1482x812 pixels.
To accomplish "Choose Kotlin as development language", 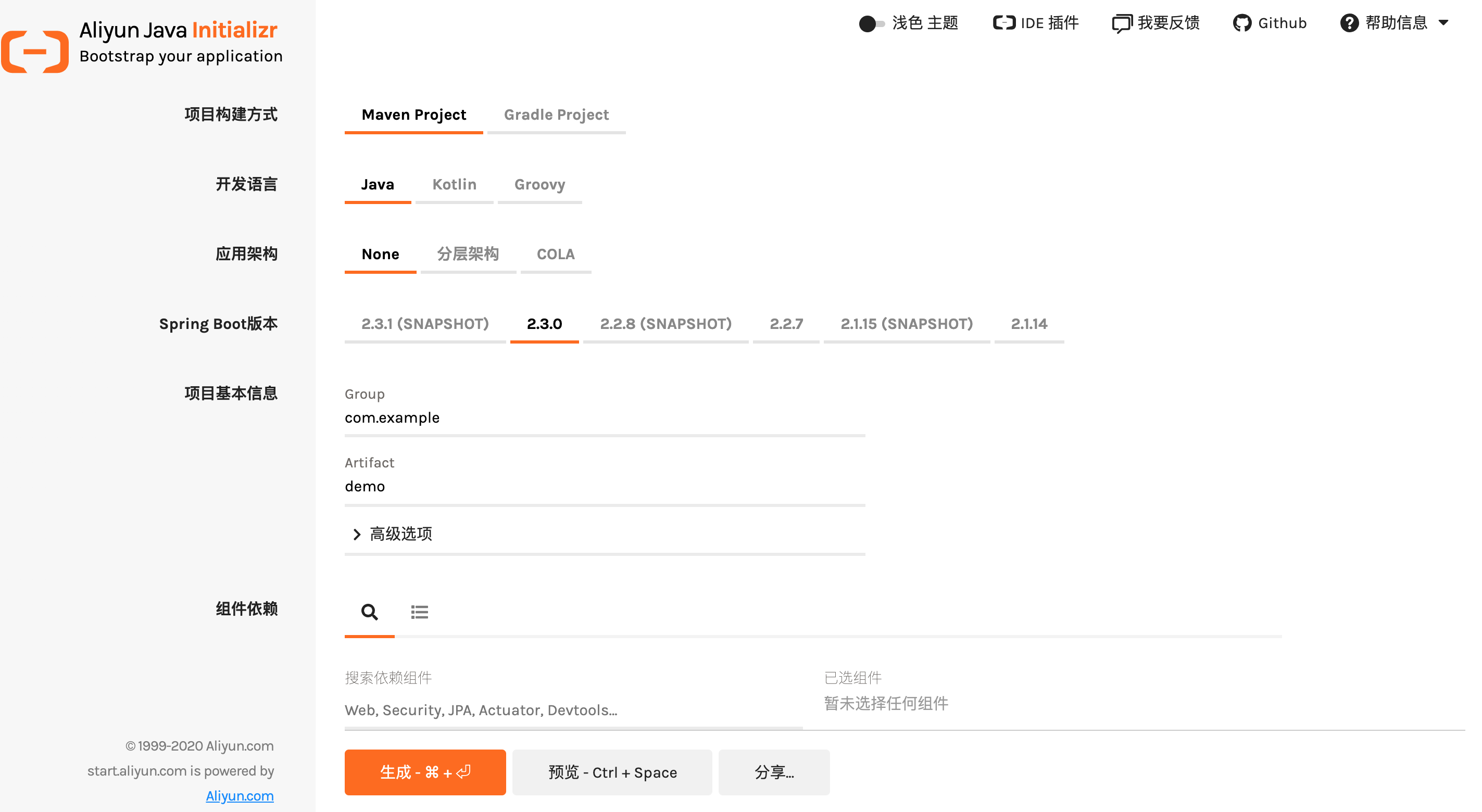I will tap(454, 185).
